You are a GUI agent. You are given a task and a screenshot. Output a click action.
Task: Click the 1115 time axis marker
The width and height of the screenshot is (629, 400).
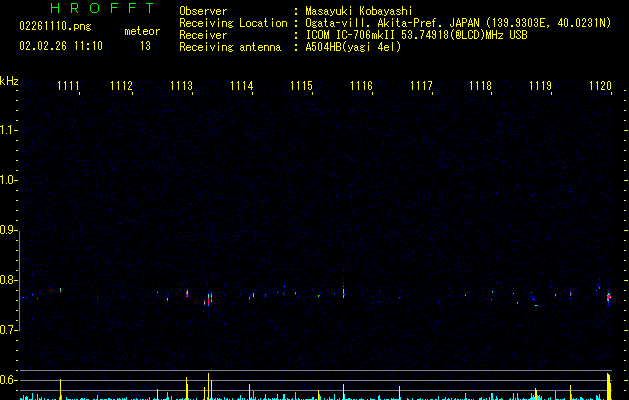point(301,86)
